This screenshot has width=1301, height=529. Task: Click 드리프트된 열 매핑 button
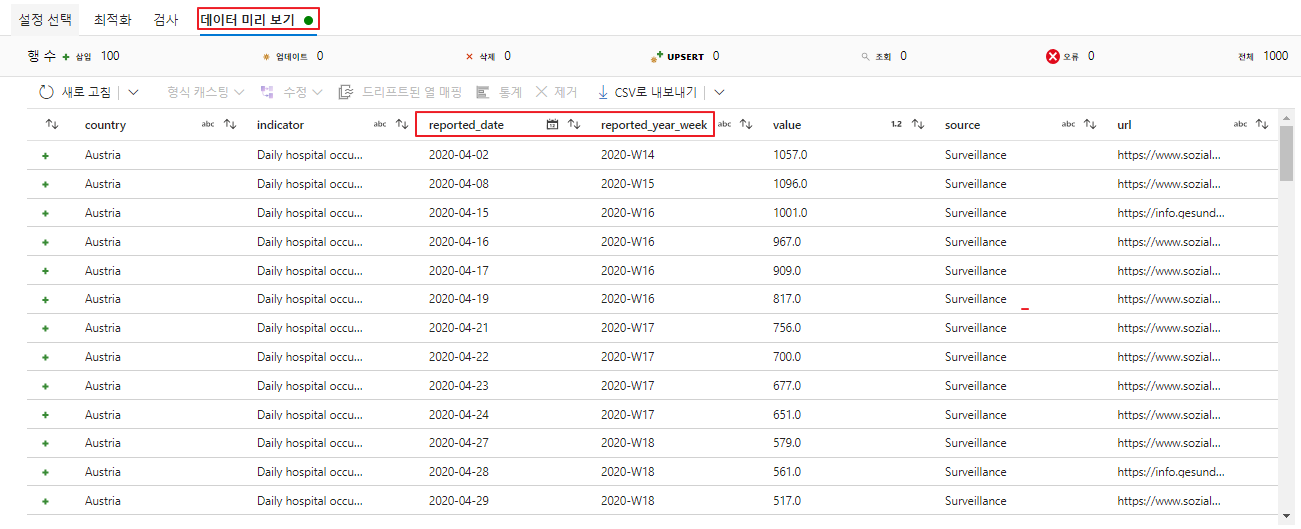pyautogui.click(x=400, y=92)
